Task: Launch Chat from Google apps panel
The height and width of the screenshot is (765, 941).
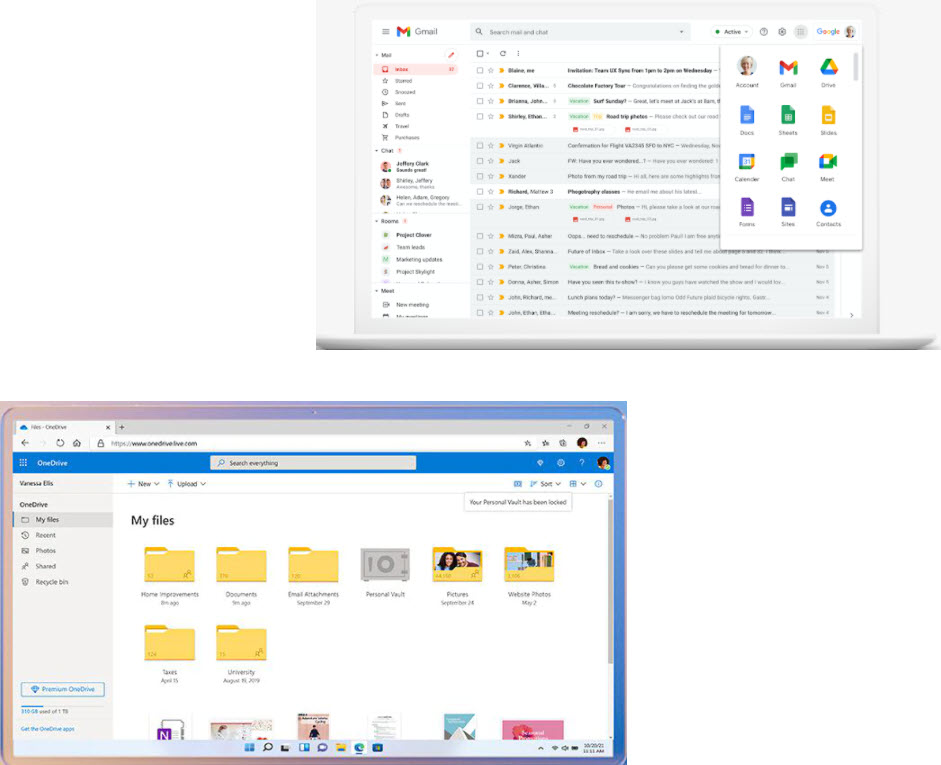Action: [788, 166]
